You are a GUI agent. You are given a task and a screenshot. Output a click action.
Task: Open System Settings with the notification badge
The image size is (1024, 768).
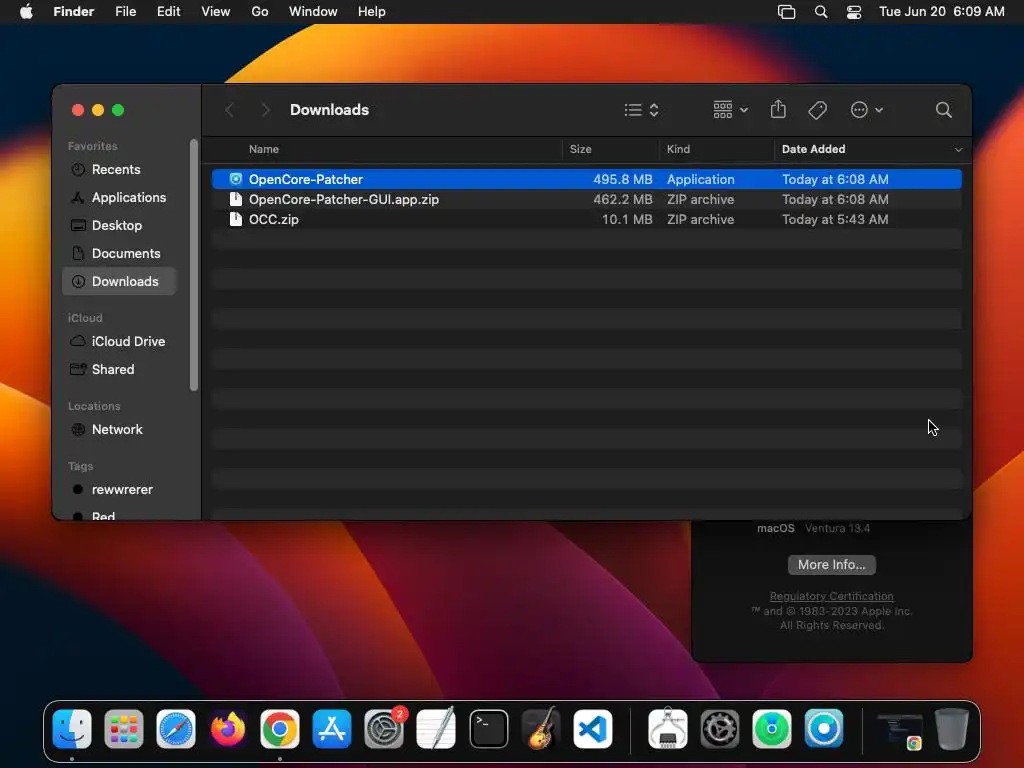pos(384,729)
